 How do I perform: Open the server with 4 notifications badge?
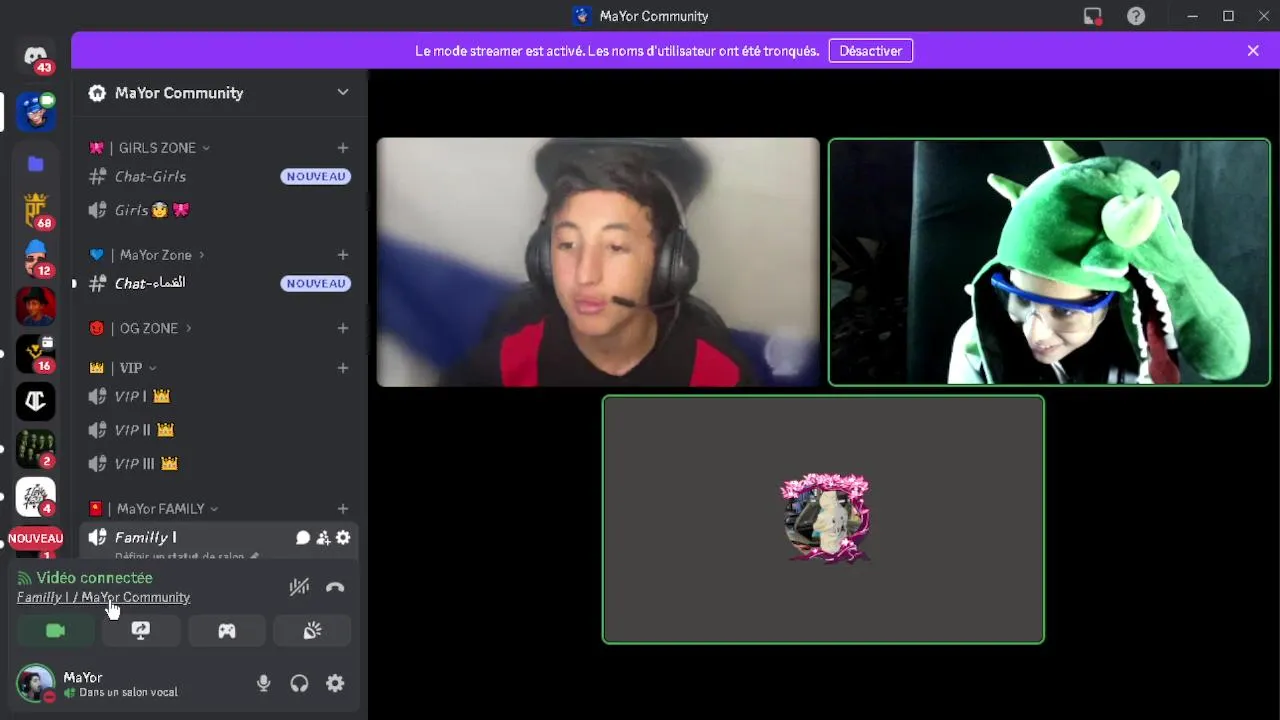[36, 497]
